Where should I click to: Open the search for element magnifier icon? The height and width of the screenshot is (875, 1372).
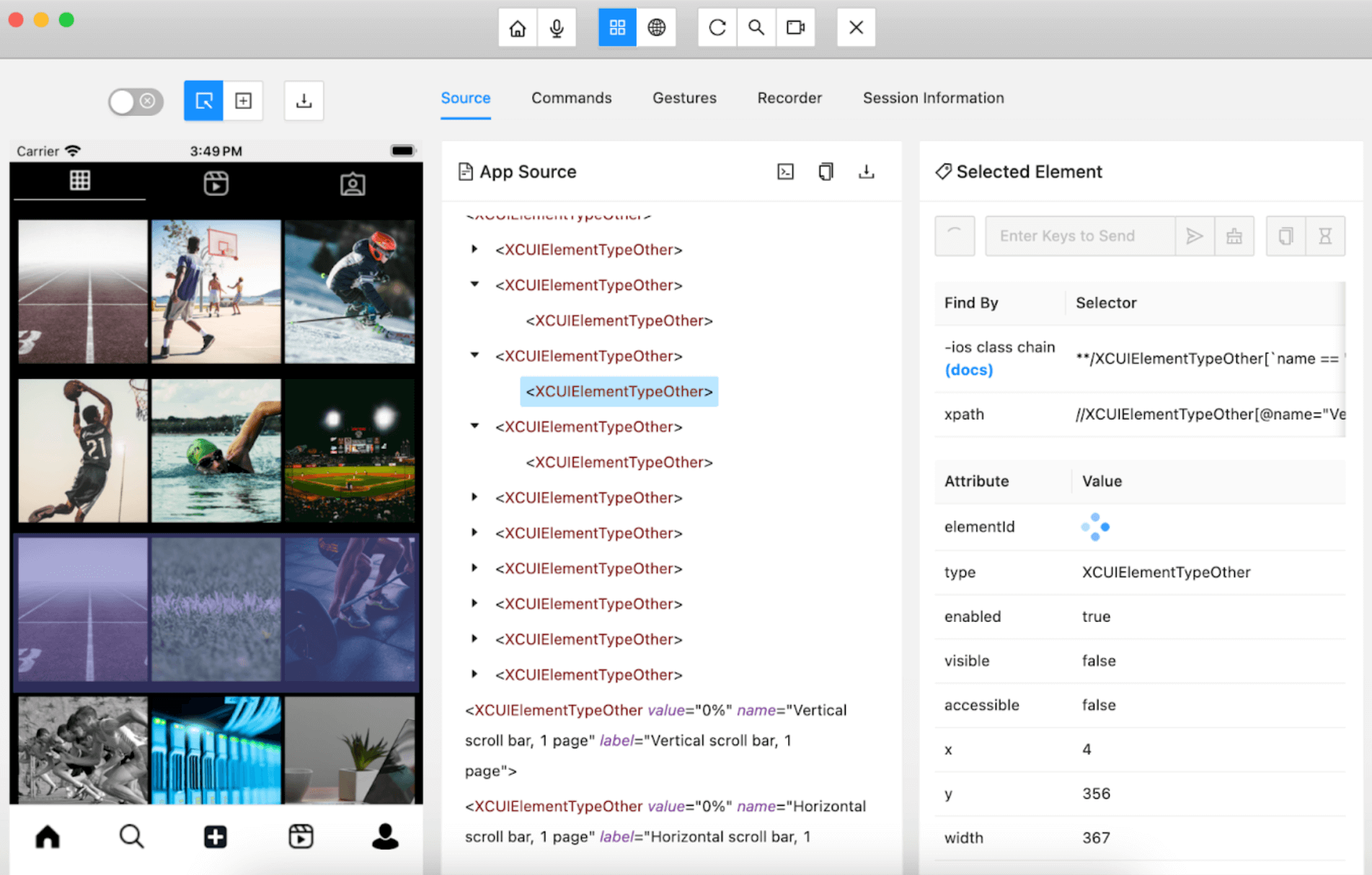click(x=756, y=28)
